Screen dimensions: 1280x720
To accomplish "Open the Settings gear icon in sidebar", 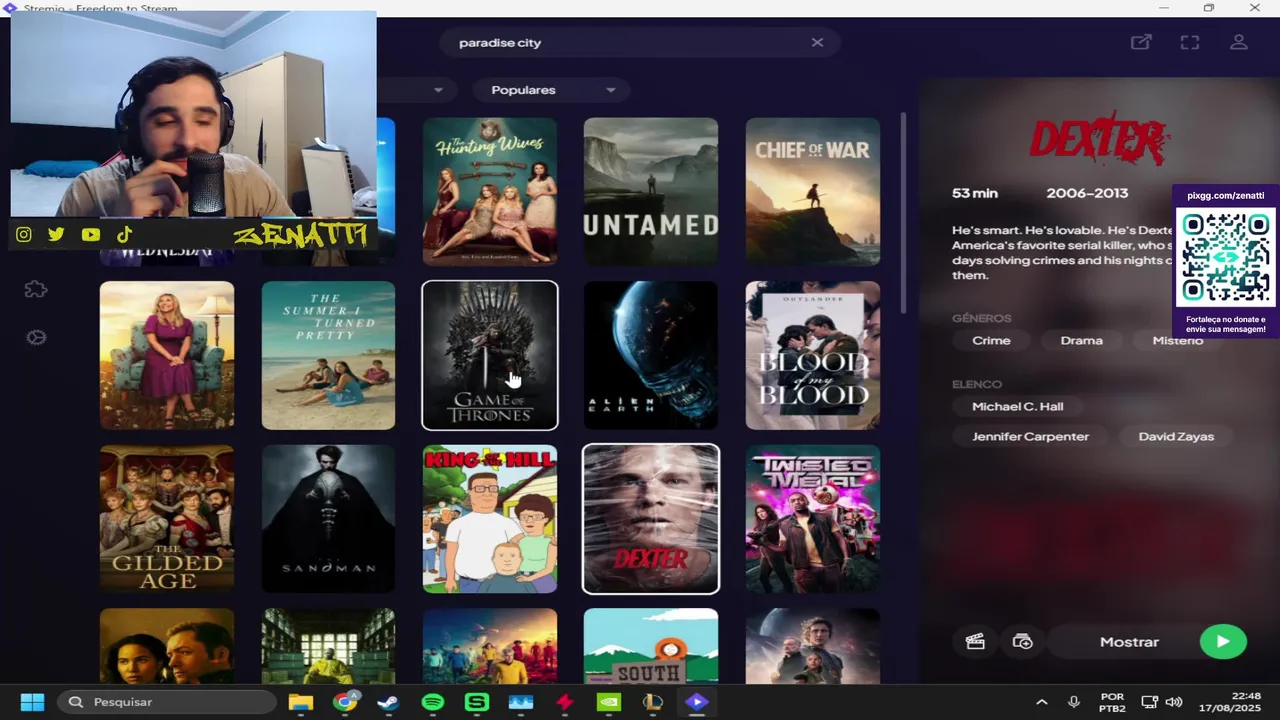I will (36, 338).
